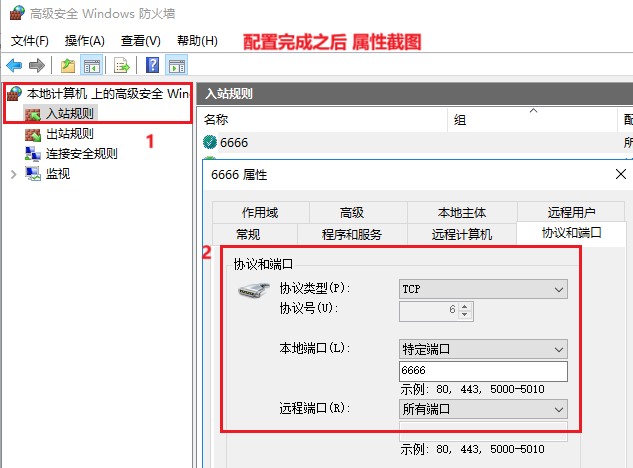Select the 协议和端口 tab
Viewport: 633px width, 468px height.
click(571, 233)
